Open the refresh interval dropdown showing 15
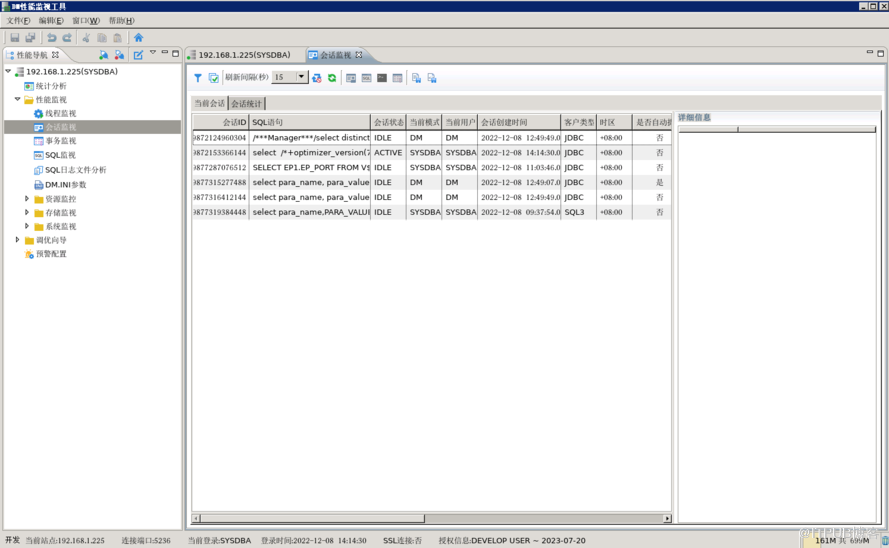889x548 pixels. click(x=301, y=77)
